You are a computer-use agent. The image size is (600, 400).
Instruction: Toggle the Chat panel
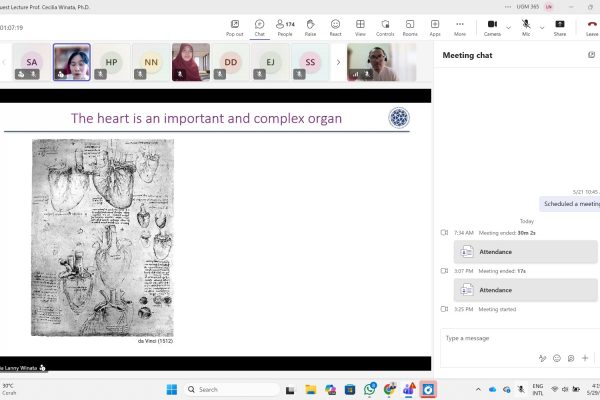click(x=259, y=28)
